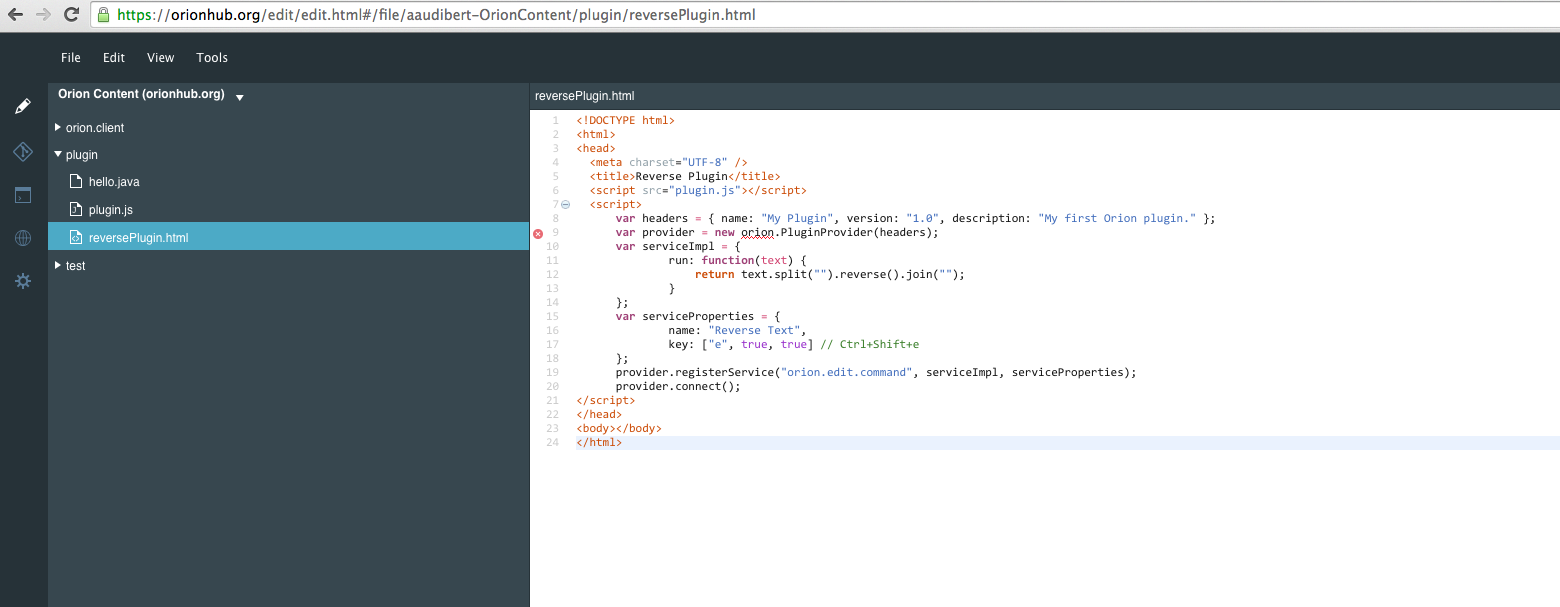Open the Sites globe sidebar icon
This screenshot has height=607, width=1560.
(23, 238)
